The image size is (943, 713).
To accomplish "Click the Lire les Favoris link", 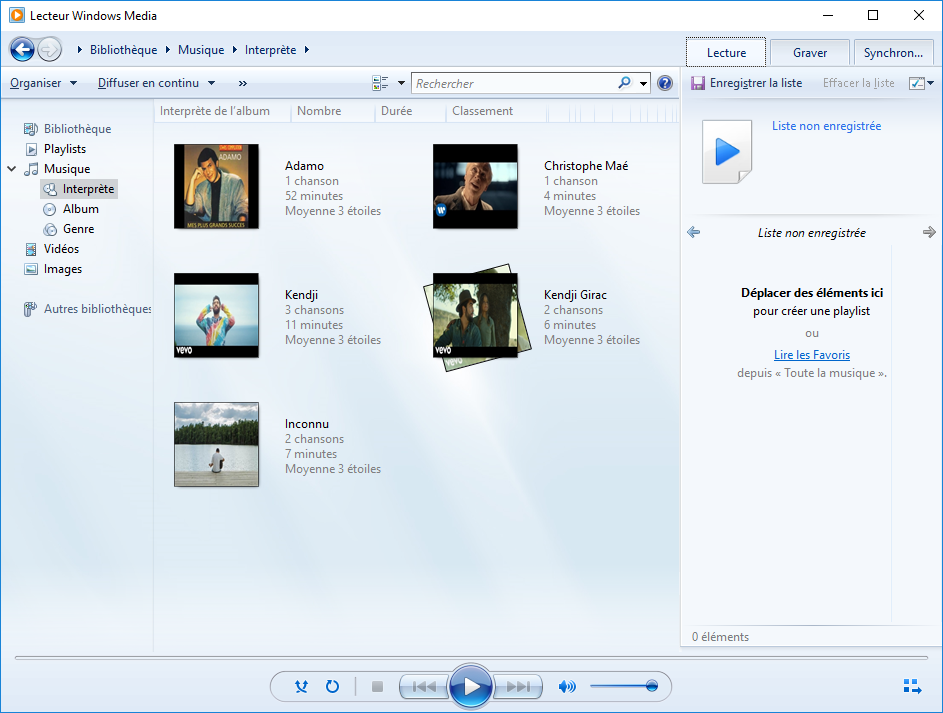I will click(x=812, y=355).
